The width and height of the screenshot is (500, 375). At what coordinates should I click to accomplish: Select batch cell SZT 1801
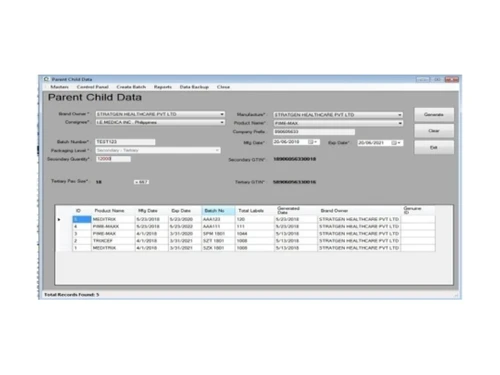pos(218,241)
